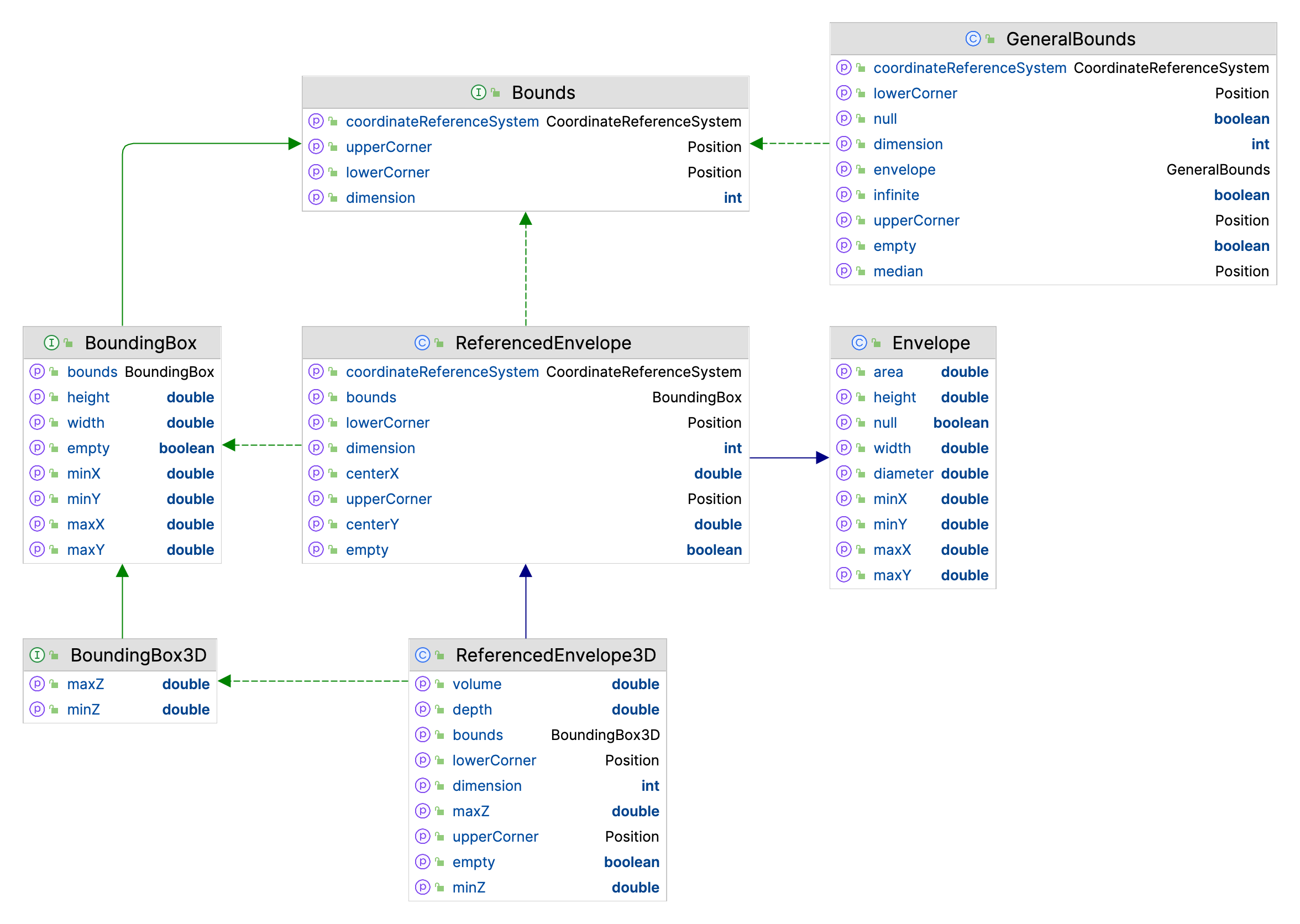This screenshot has width=1300, height=924.
Task: Click dimension property in ReferencedEnvelope3D
Action: coord(487,786)
